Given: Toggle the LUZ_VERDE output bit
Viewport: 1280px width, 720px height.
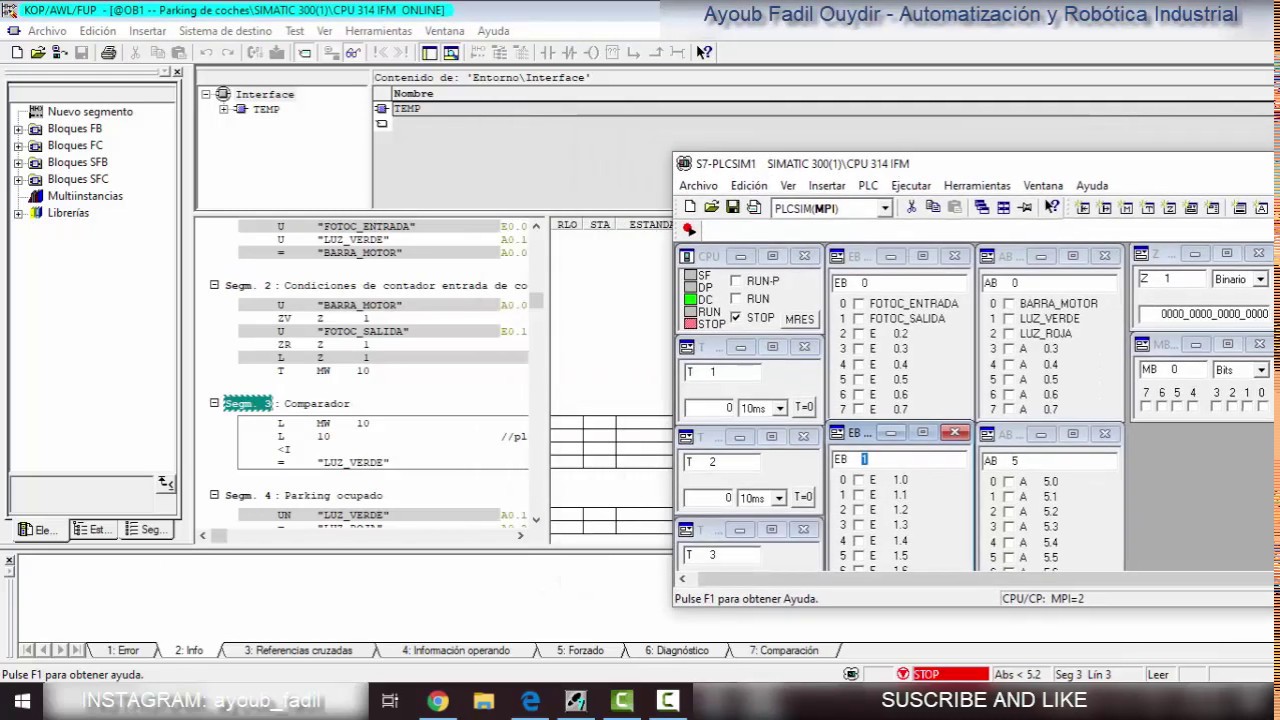Looking at the screenshot, I should click(x=1008, y=319).
